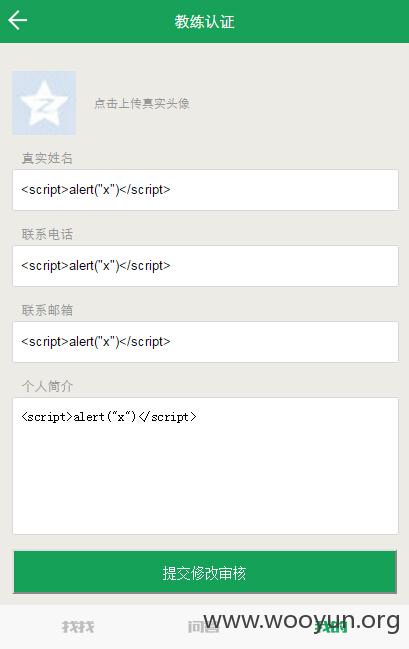Click the 教练认证 page title

tap(204, 22)
